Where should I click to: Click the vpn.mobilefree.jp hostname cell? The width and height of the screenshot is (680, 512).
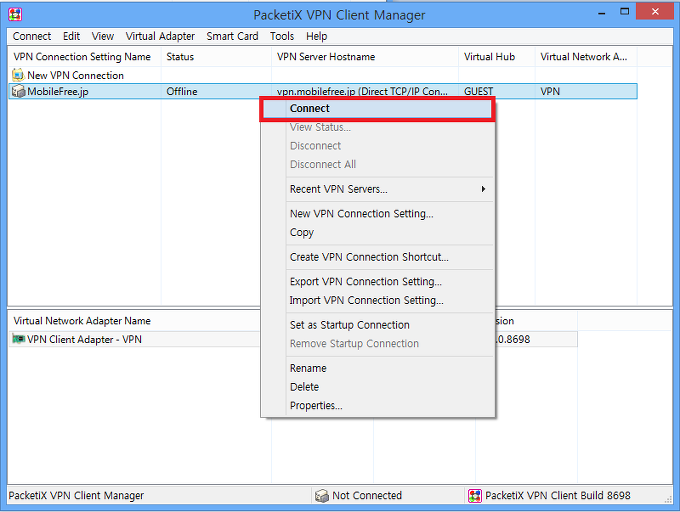[x=362, y=91]
